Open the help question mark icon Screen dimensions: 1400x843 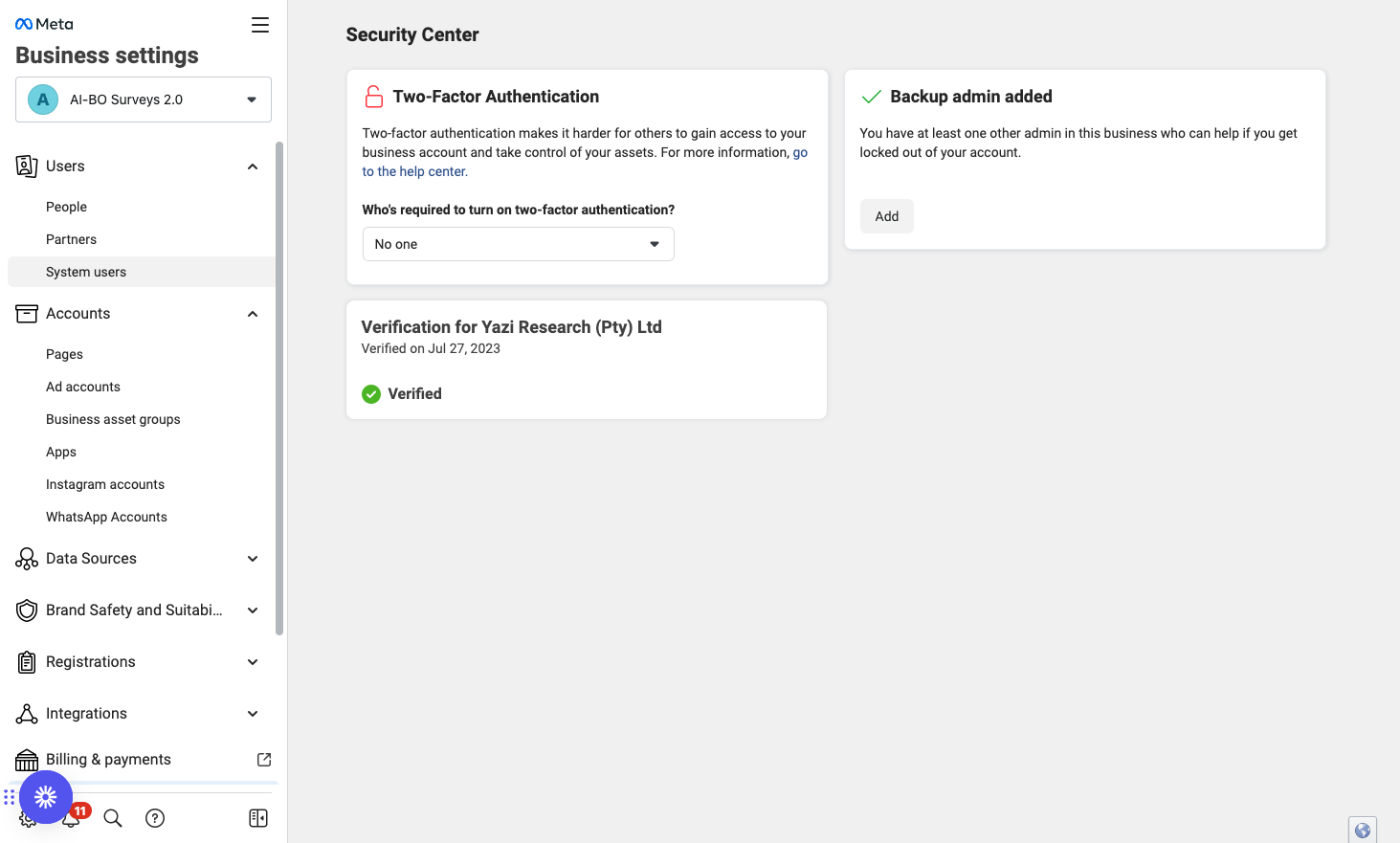click(x=155, y=818)
